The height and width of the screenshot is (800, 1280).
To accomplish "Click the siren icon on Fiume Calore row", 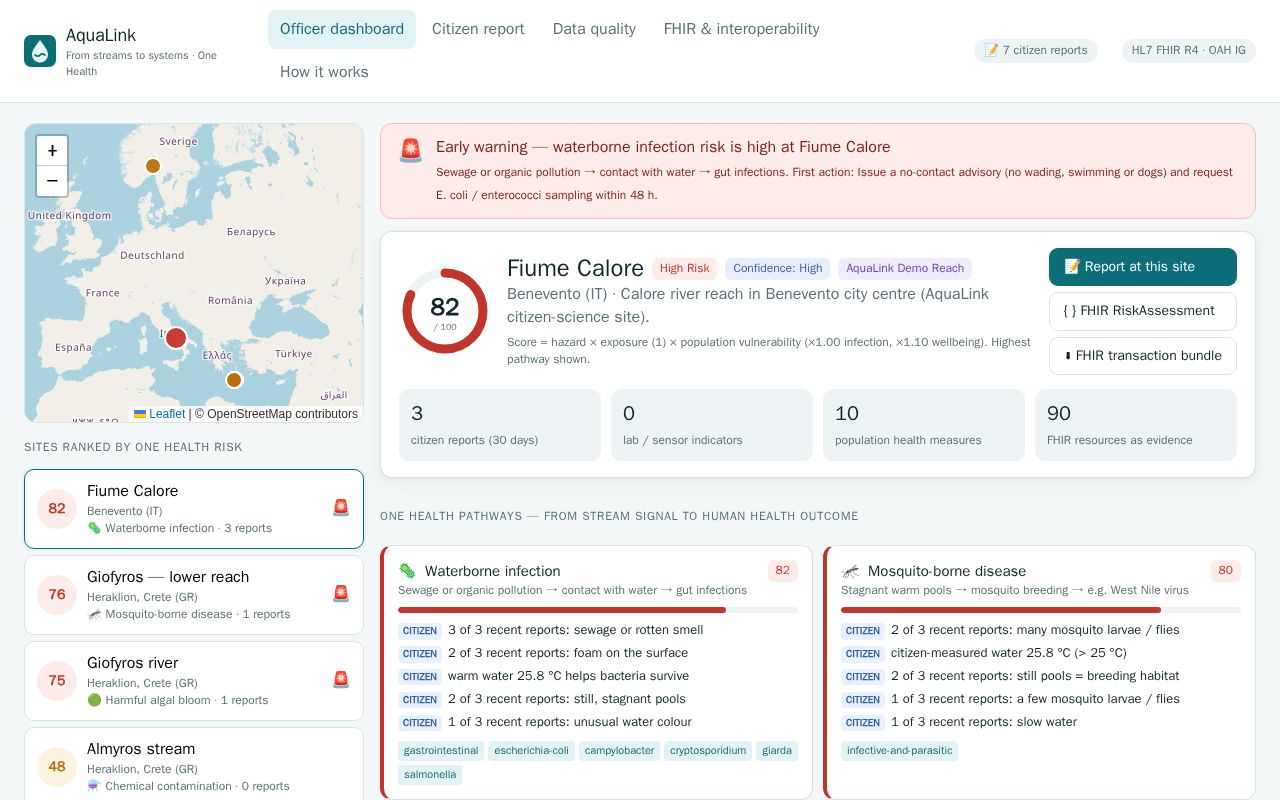I will tap(341, 508).
